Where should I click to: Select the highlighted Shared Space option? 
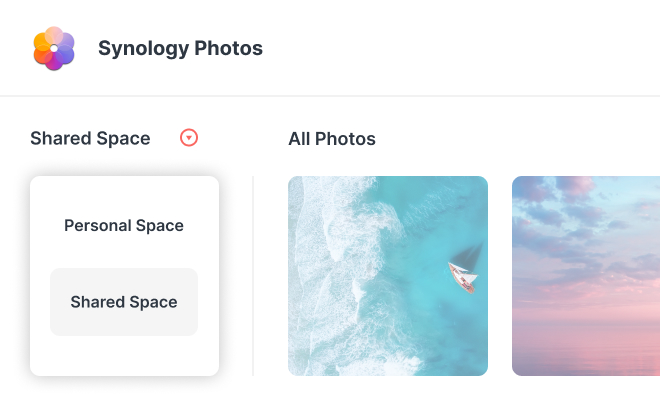[124, 302]
